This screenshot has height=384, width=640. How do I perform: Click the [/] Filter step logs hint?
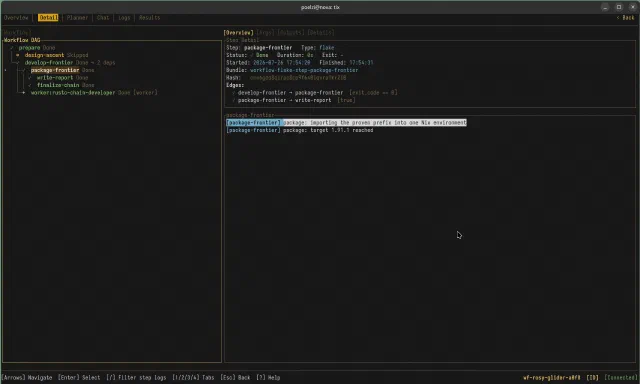point(136,378)
